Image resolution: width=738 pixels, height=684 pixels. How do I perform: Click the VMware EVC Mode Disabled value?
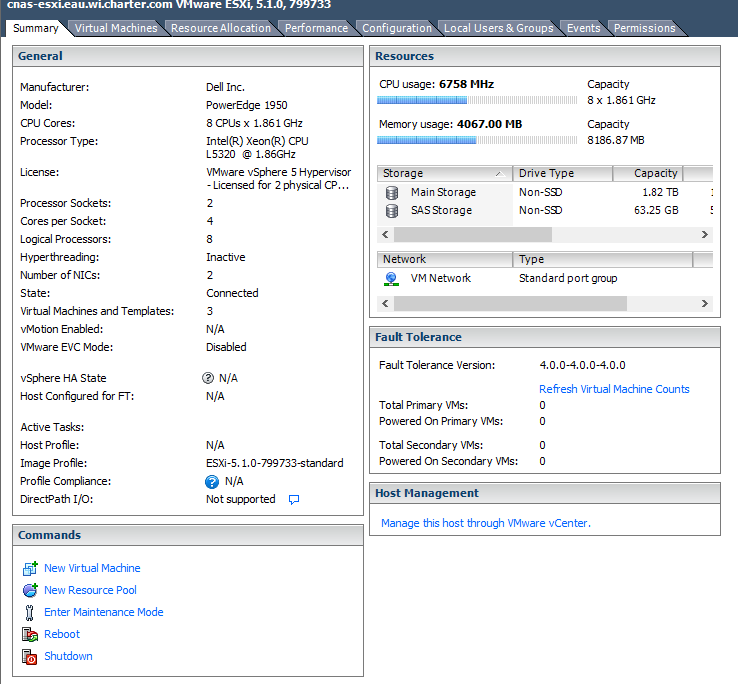tap(226, 347)
